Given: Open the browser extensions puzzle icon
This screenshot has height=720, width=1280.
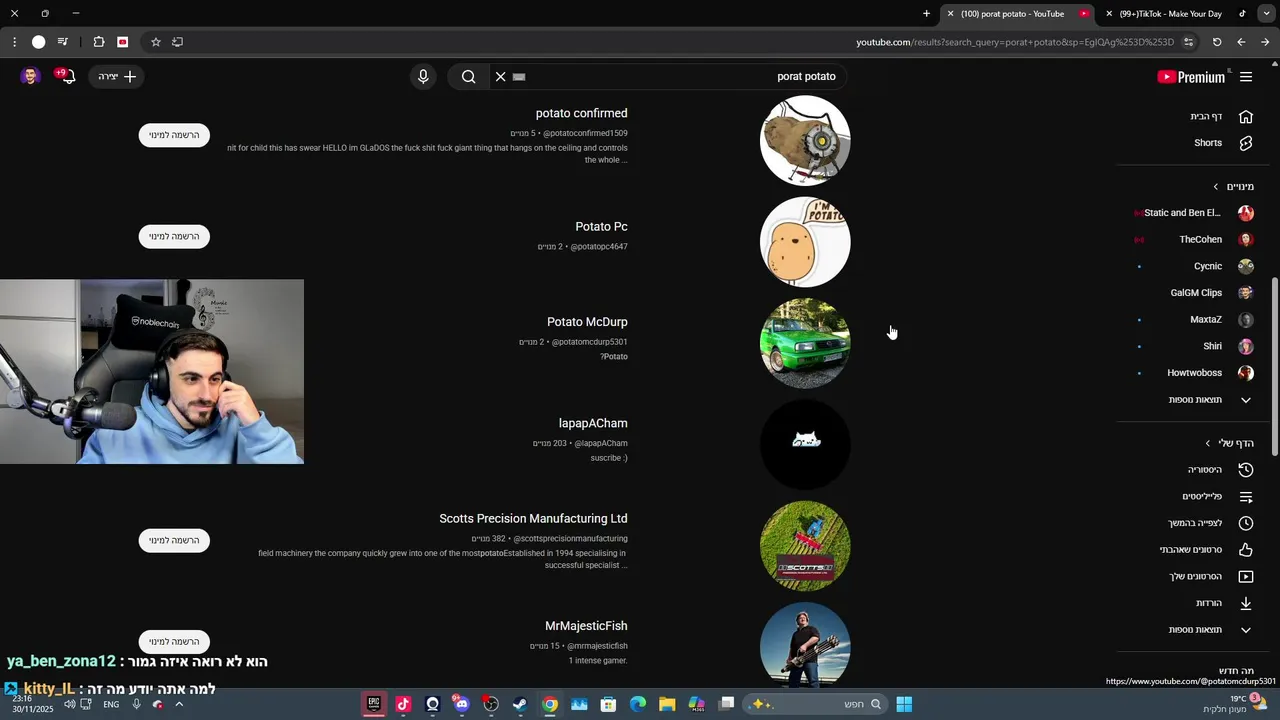Looking at the screenshot, I should 99,42.
